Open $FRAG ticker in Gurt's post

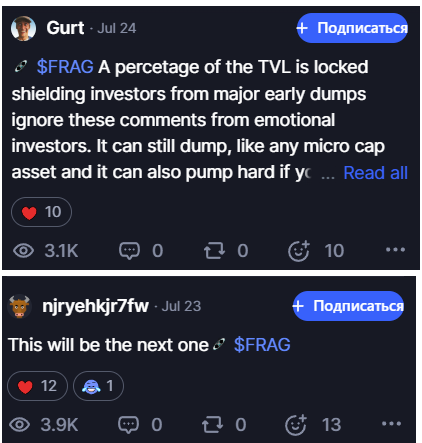point(65,67)
